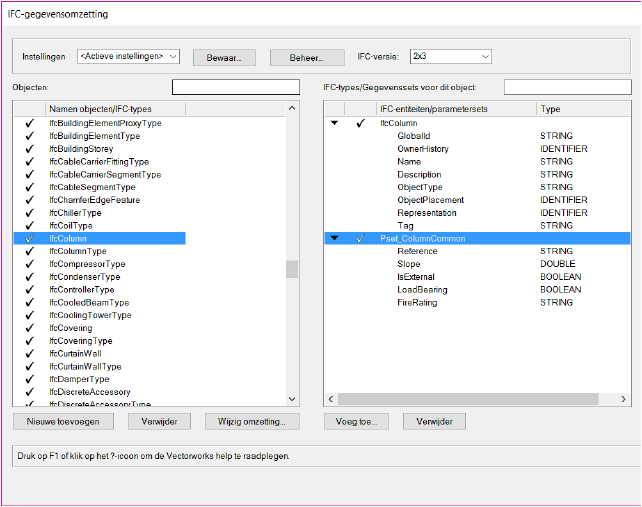Toggle checkmark beside IfcCovering
This screenshot has height=507, width=642.
point(30,328)
